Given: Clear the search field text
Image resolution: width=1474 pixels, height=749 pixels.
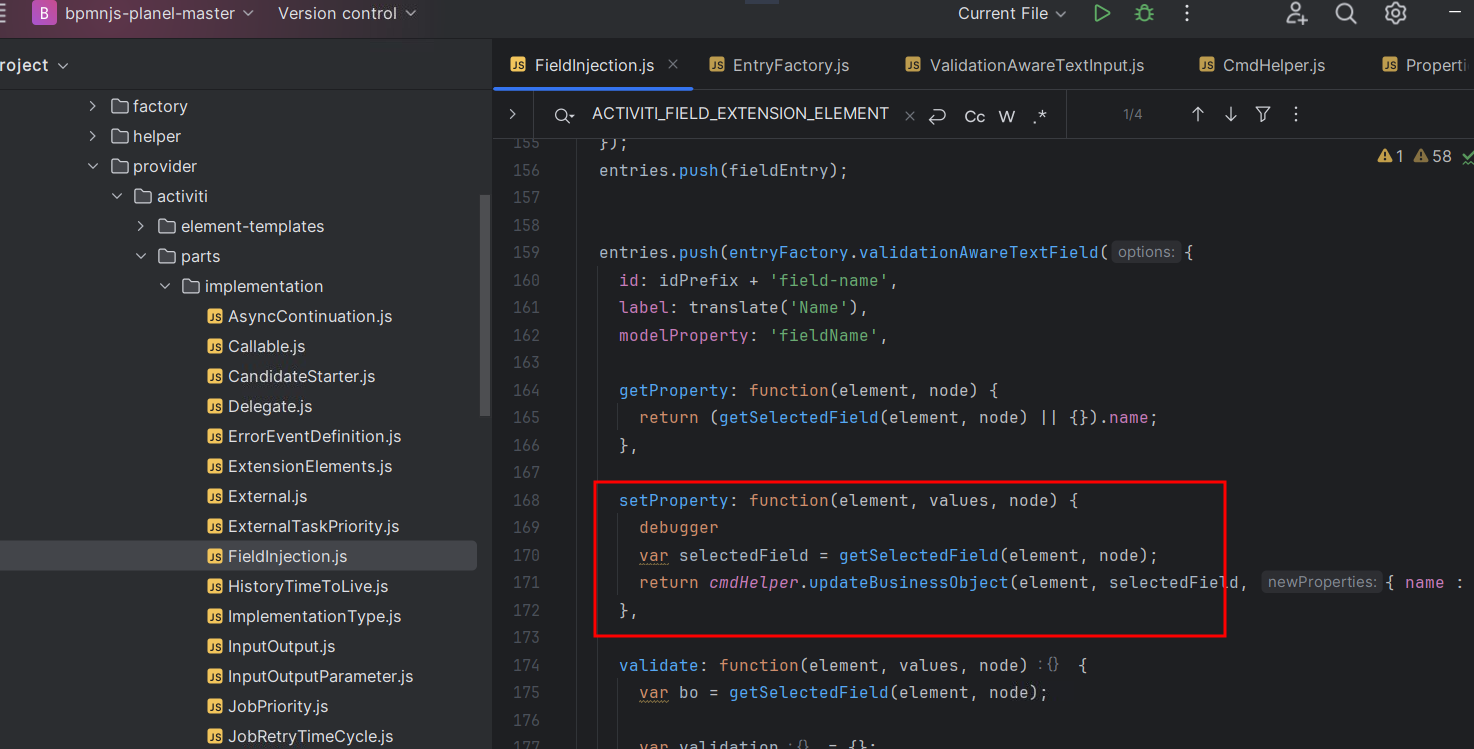Looking at the screenshot, I should [x=909, y=115].
